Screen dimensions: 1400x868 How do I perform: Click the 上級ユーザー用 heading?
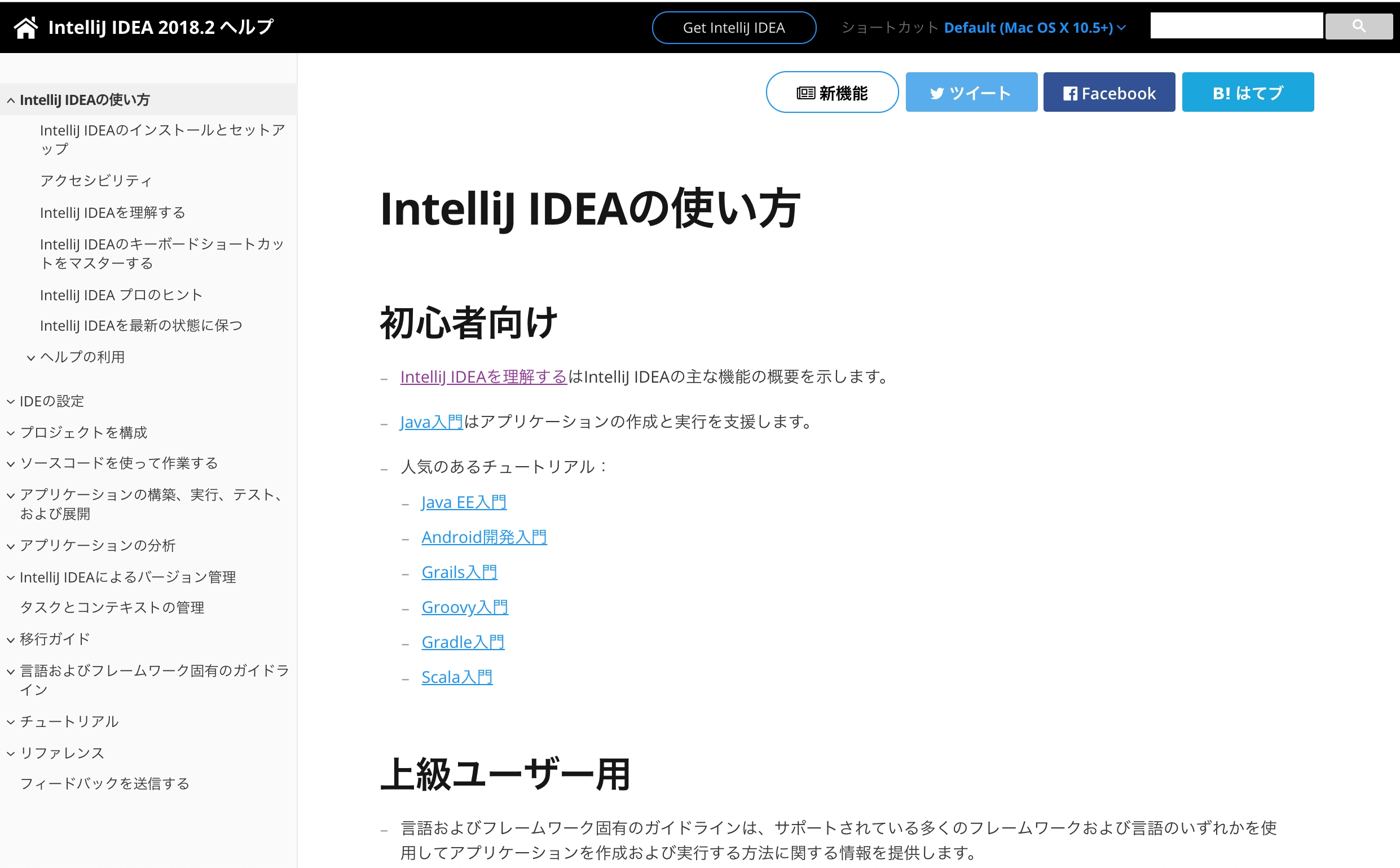(x=505, y=774)
